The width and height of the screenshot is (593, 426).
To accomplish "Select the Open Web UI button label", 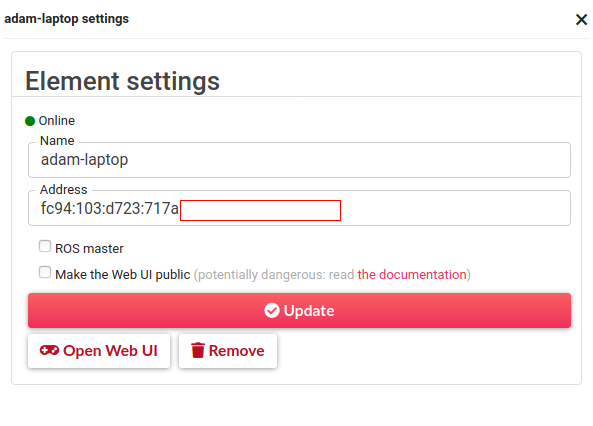I will pos(110,351).
